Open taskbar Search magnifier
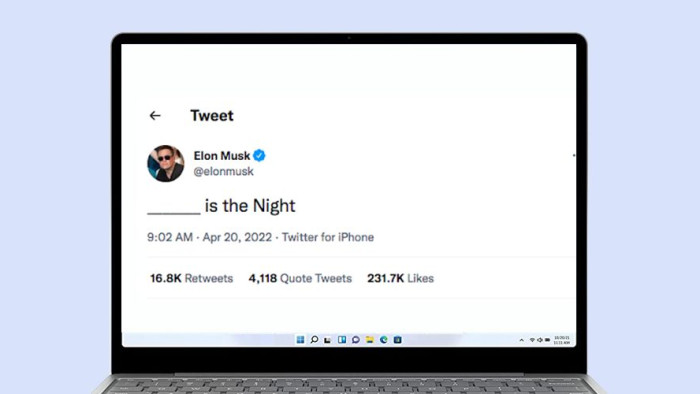 (x=314, y=340)
